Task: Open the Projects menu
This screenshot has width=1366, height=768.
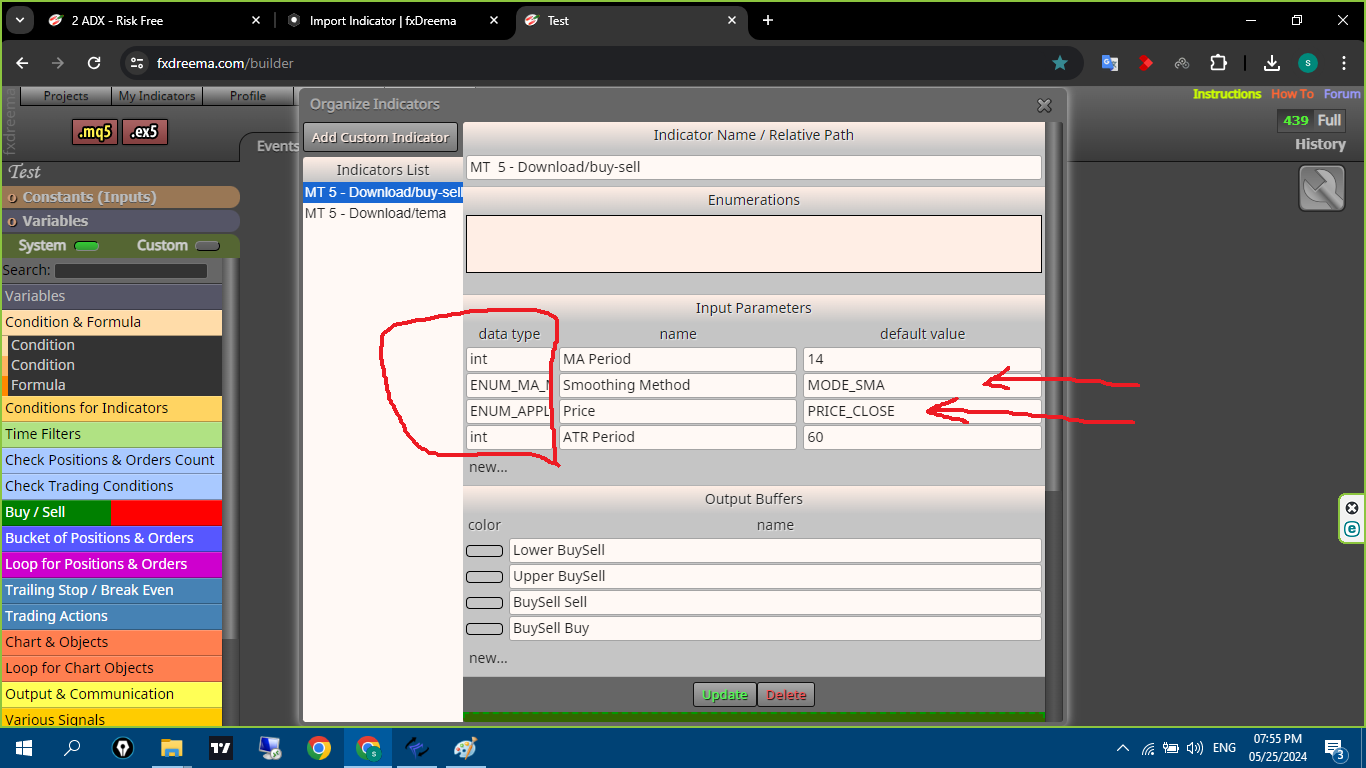Action: 66,96
